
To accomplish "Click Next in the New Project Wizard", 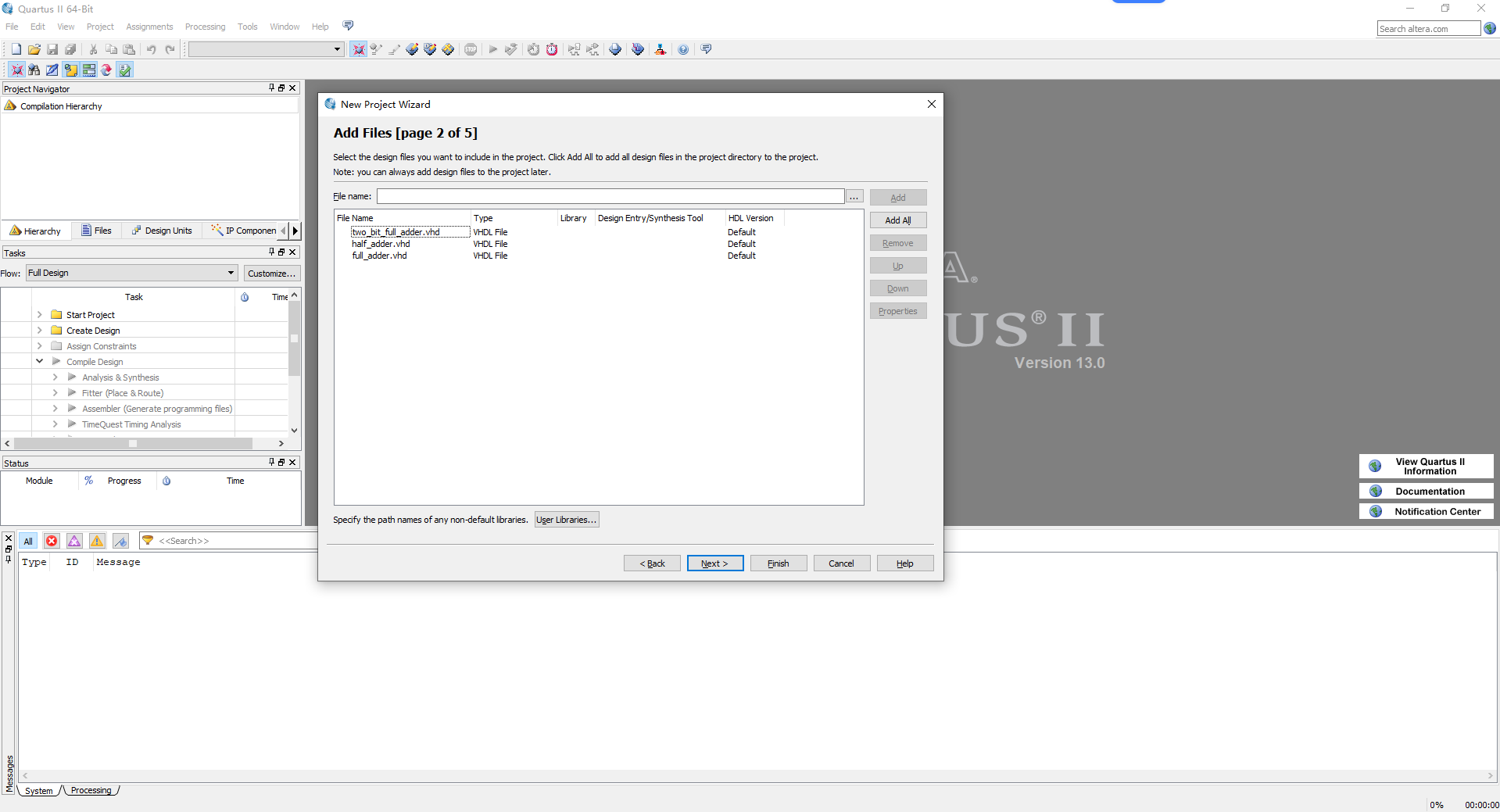I will [x=715, y=563].
